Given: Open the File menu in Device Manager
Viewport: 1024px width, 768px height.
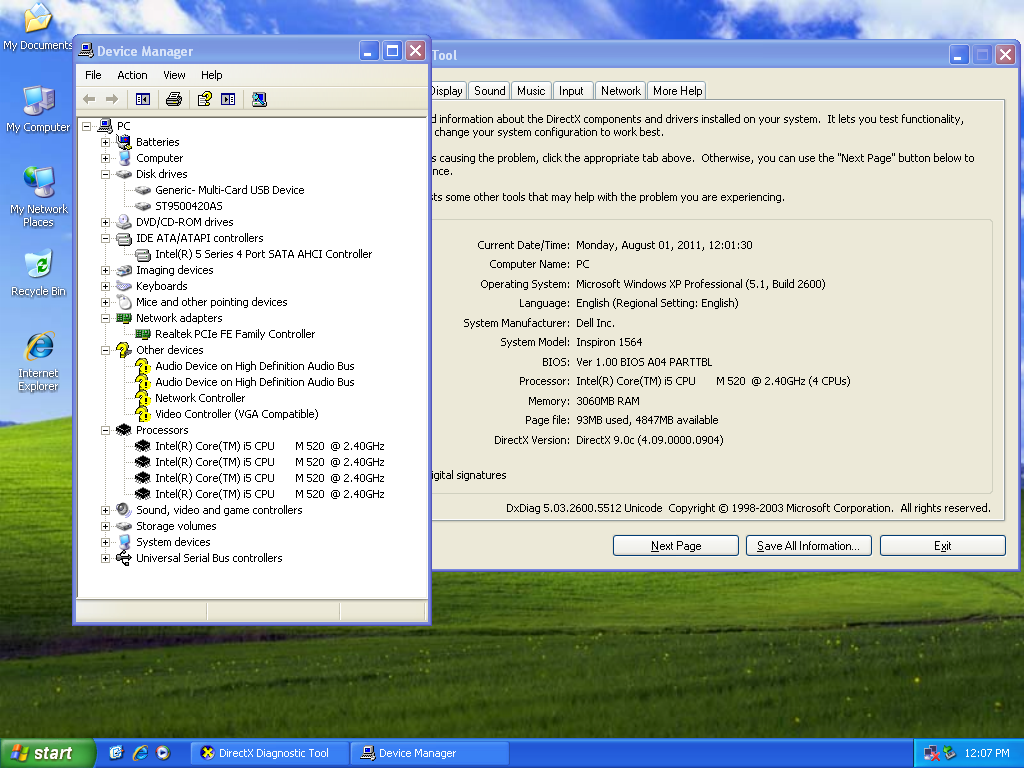Looking at the screenshot, I should [x=93, y=75].
